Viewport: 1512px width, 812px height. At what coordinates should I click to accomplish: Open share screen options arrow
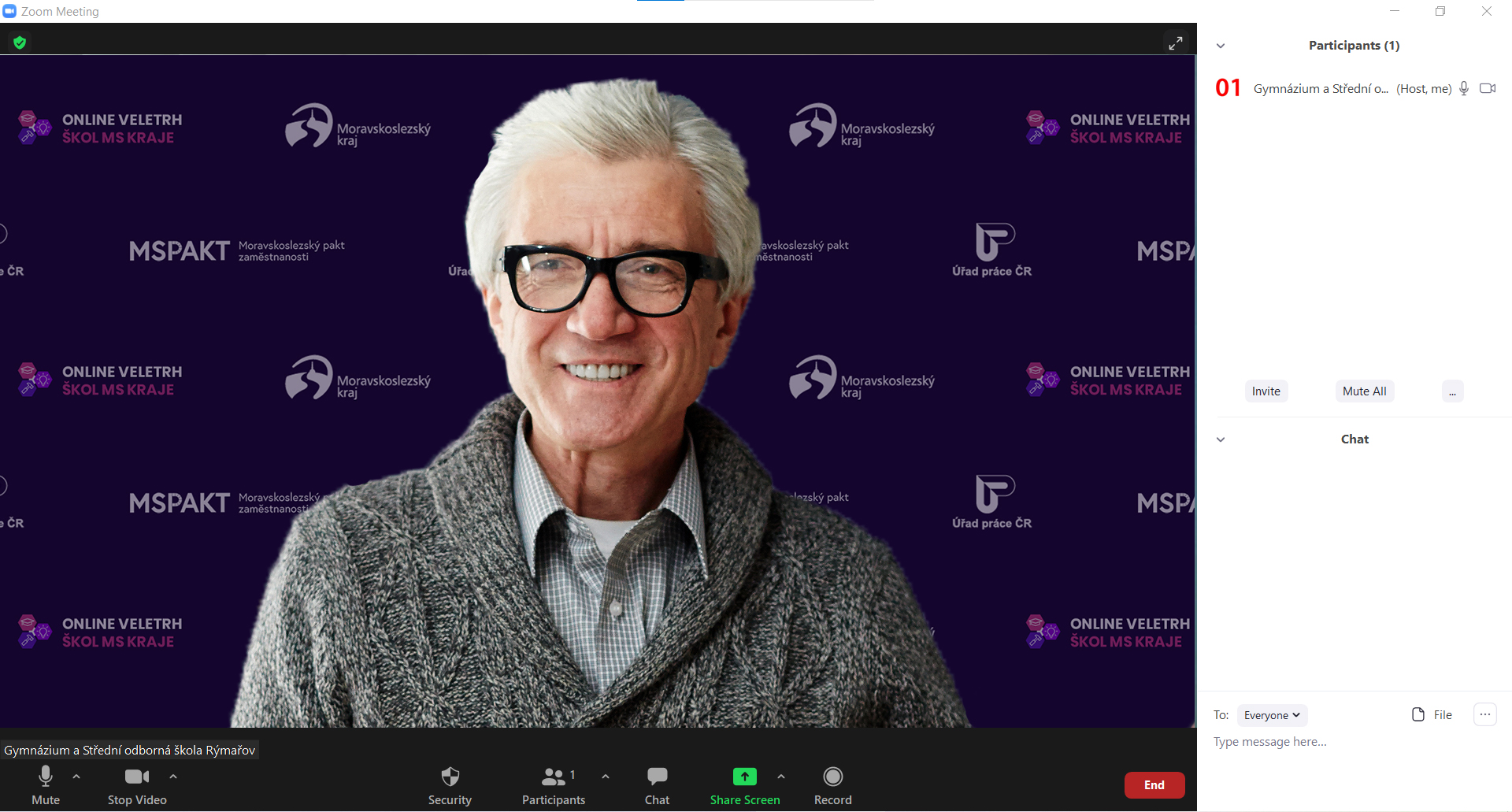[x=781, y=777]
